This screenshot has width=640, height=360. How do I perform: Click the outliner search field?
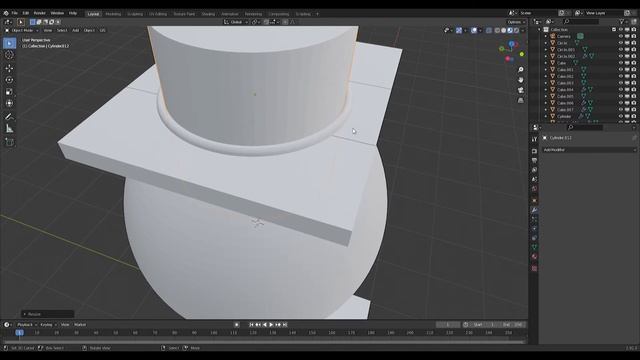(581, 22)
